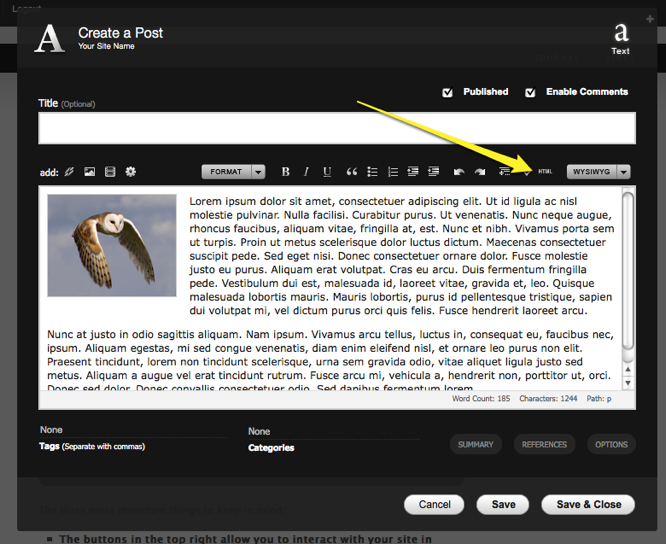Click the undo arrow icon
Viewport: 666px width, 544px height.
[x=459, y=172]
